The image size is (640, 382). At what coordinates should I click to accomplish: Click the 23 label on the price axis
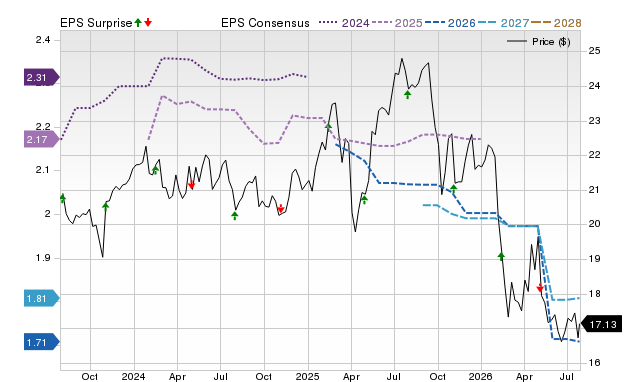click(594, 121)
